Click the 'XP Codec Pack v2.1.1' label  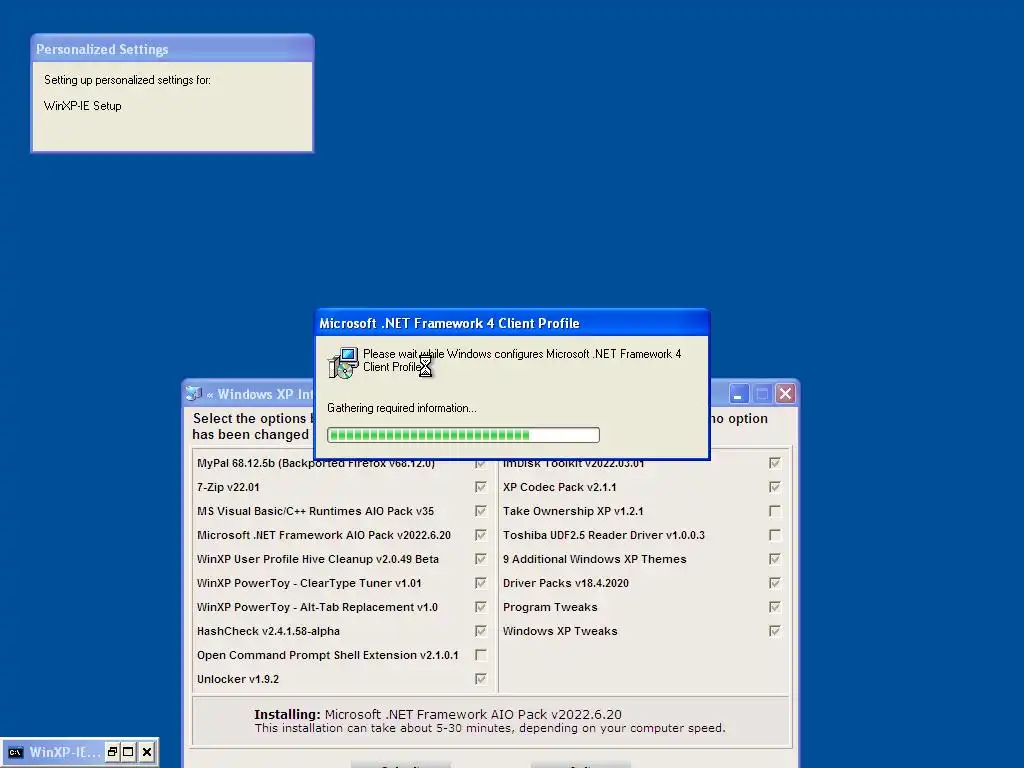tap(560, 487)
